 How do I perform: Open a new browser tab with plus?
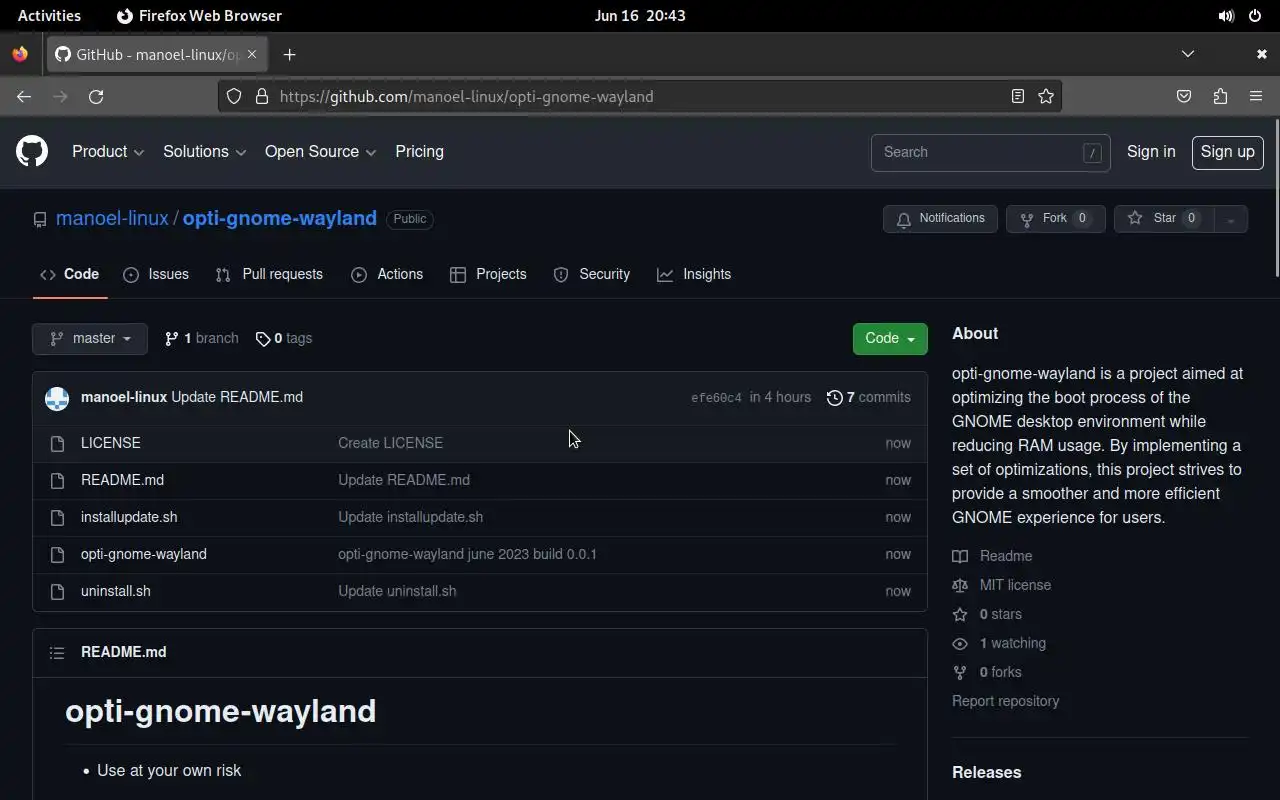289,55
